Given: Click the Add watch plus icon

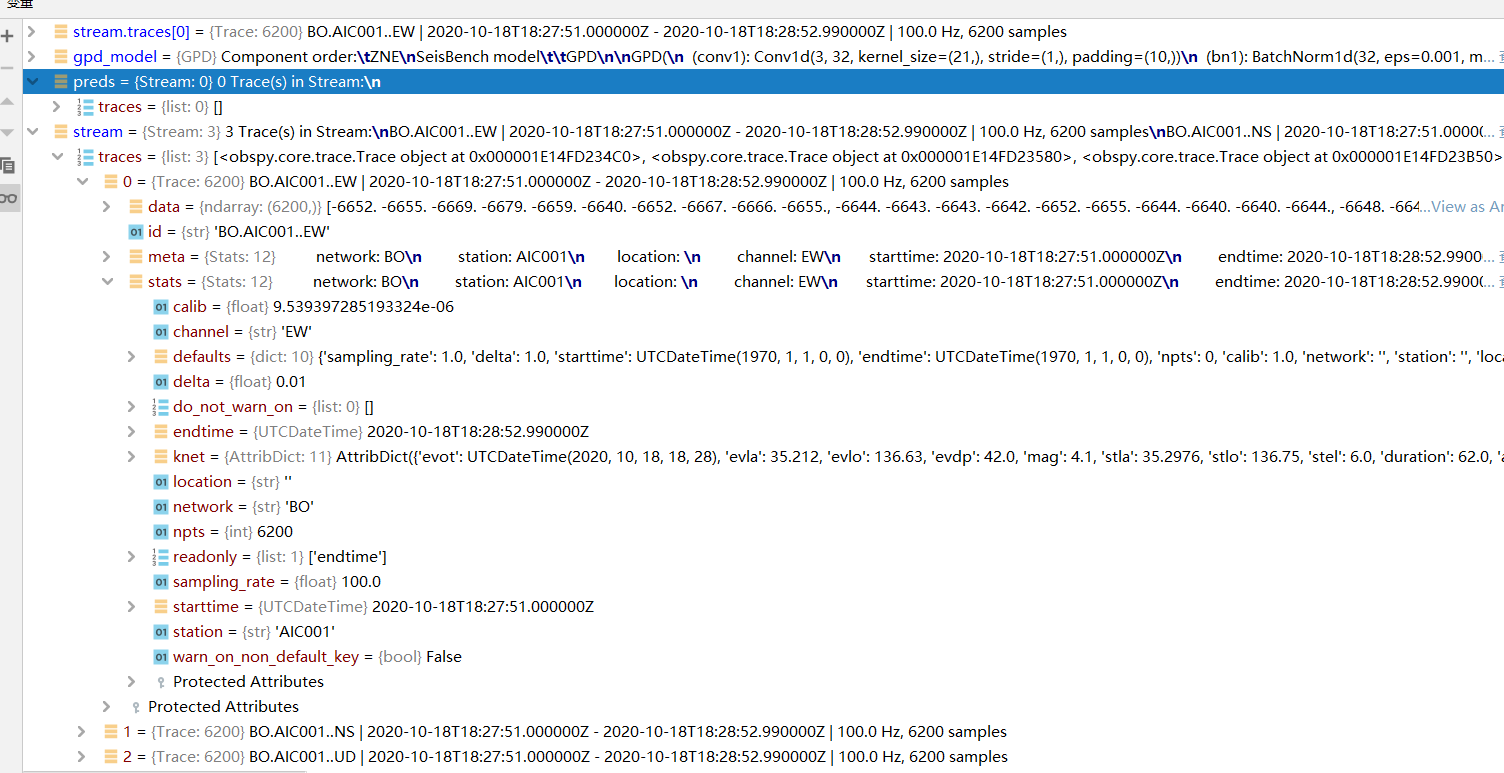Looking at the screenshot, I should pos(8,35).
